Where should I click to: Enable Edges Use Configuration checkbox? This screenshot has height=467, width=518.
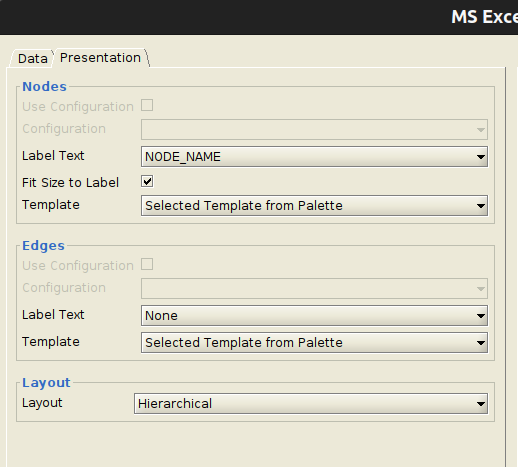pos(147,264)
